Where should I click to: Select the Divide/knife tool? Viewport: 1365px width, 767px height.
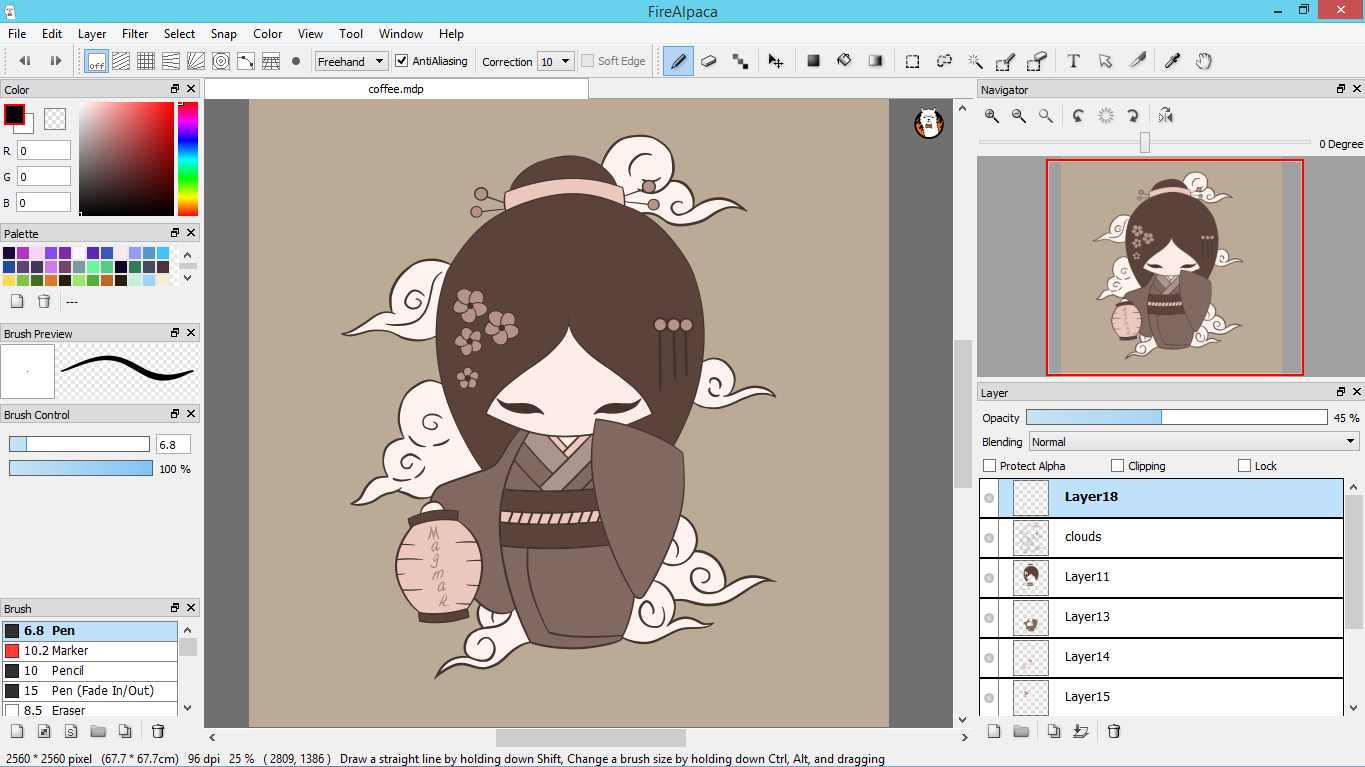pos(1137,61)
